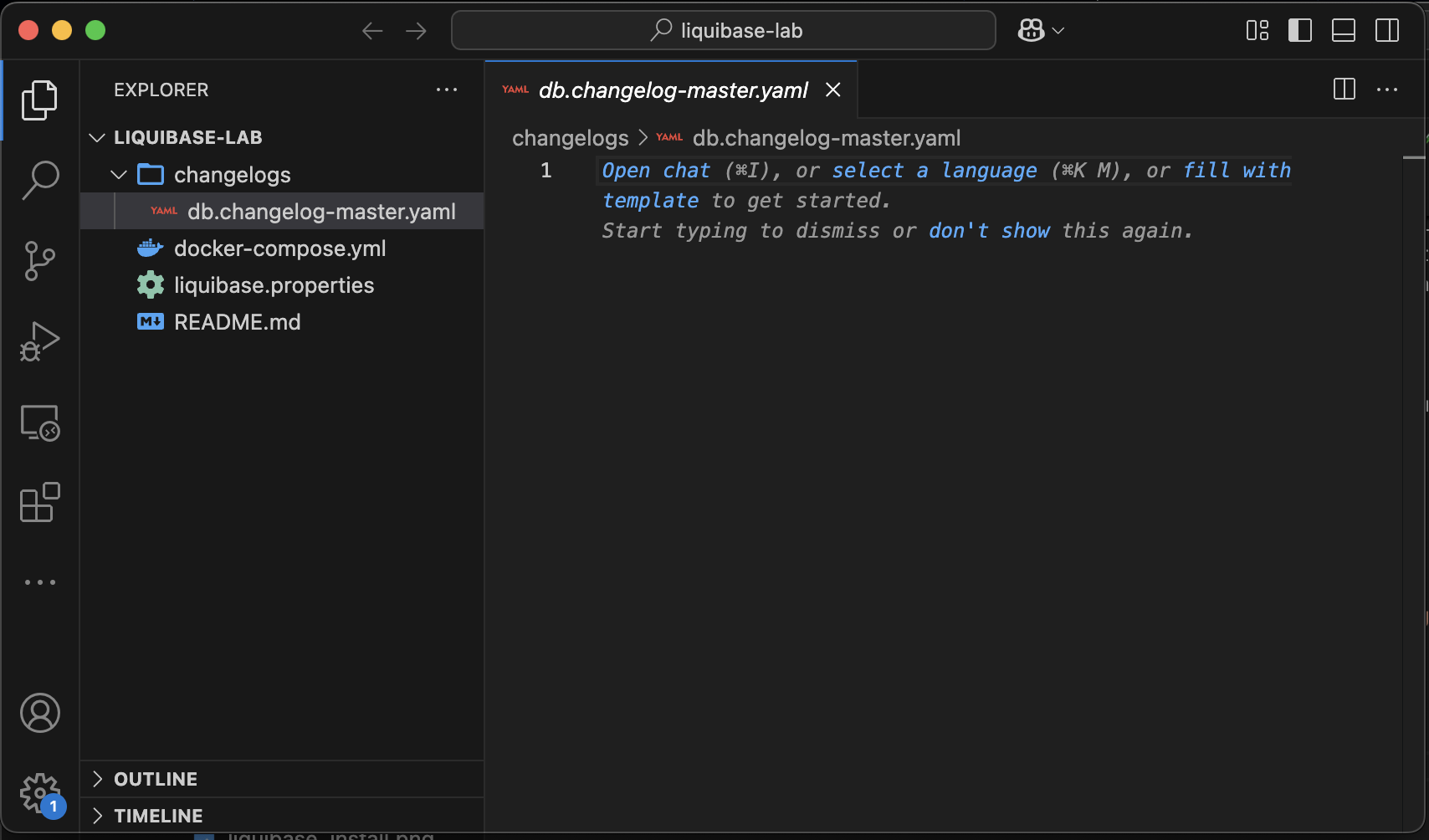Click the don't show link
Viewport: 1429px width, 840px height.
989,231
